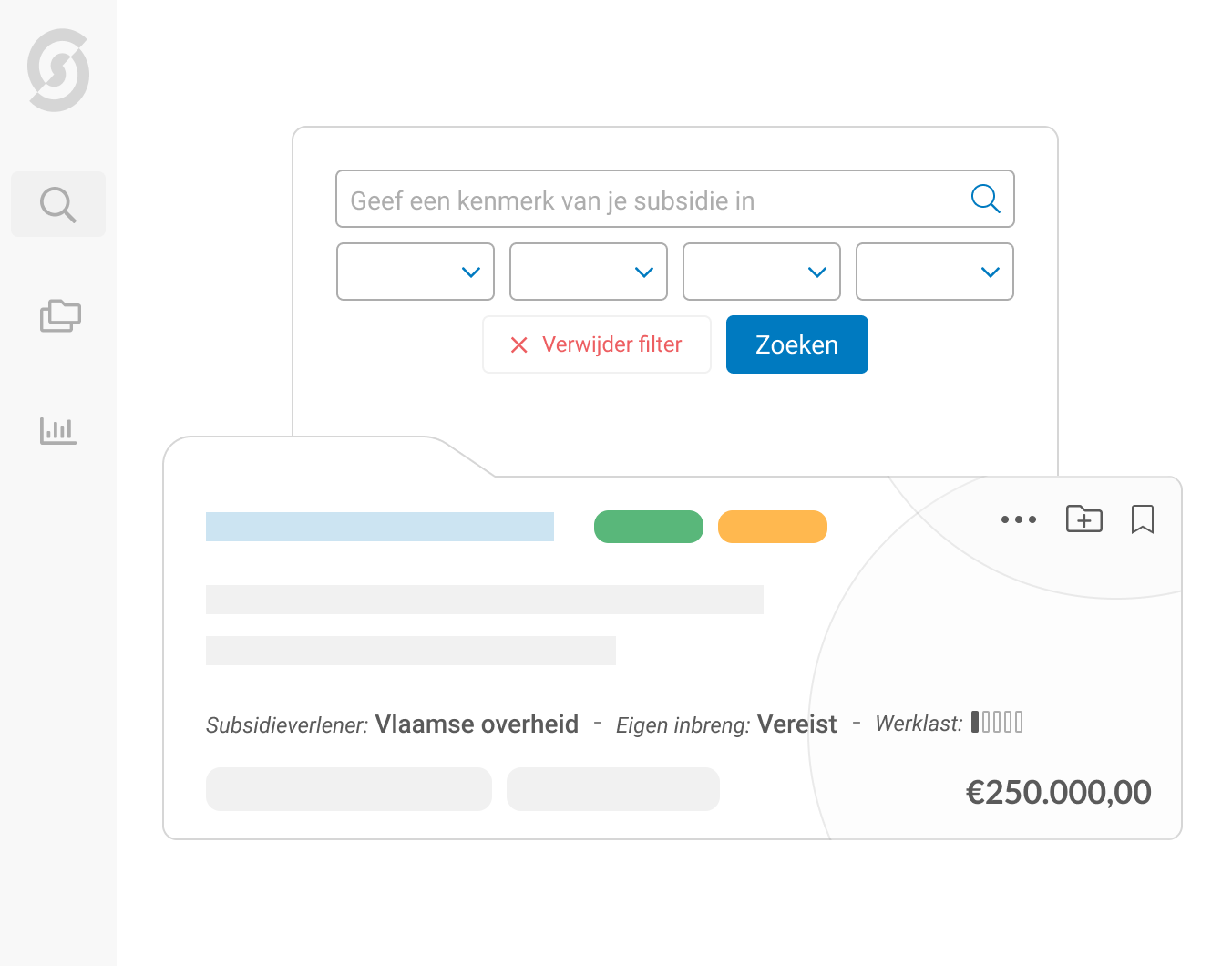Expand the fourth filter dropdown

click(935, 272)
